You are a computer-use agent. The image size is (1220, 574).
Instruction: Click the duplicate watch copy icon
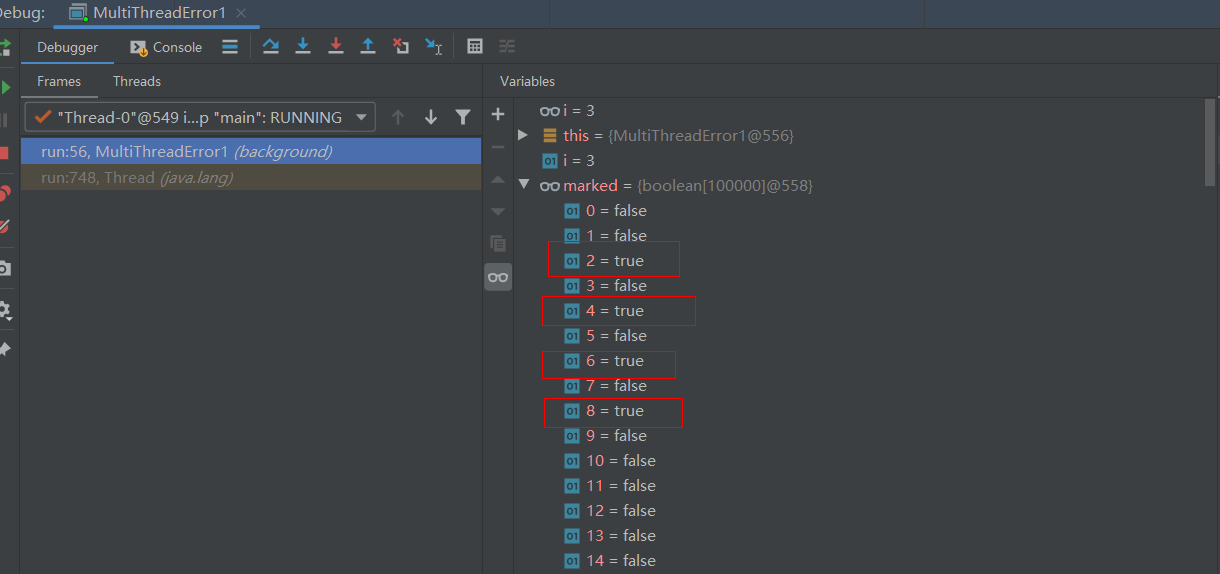(498, 244)
